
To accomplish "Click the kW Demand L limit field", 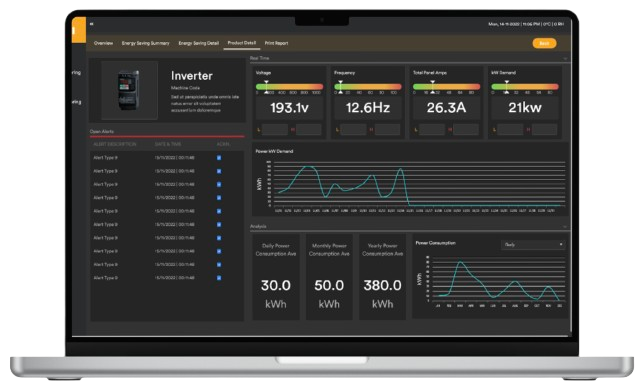I will (510, 130).
